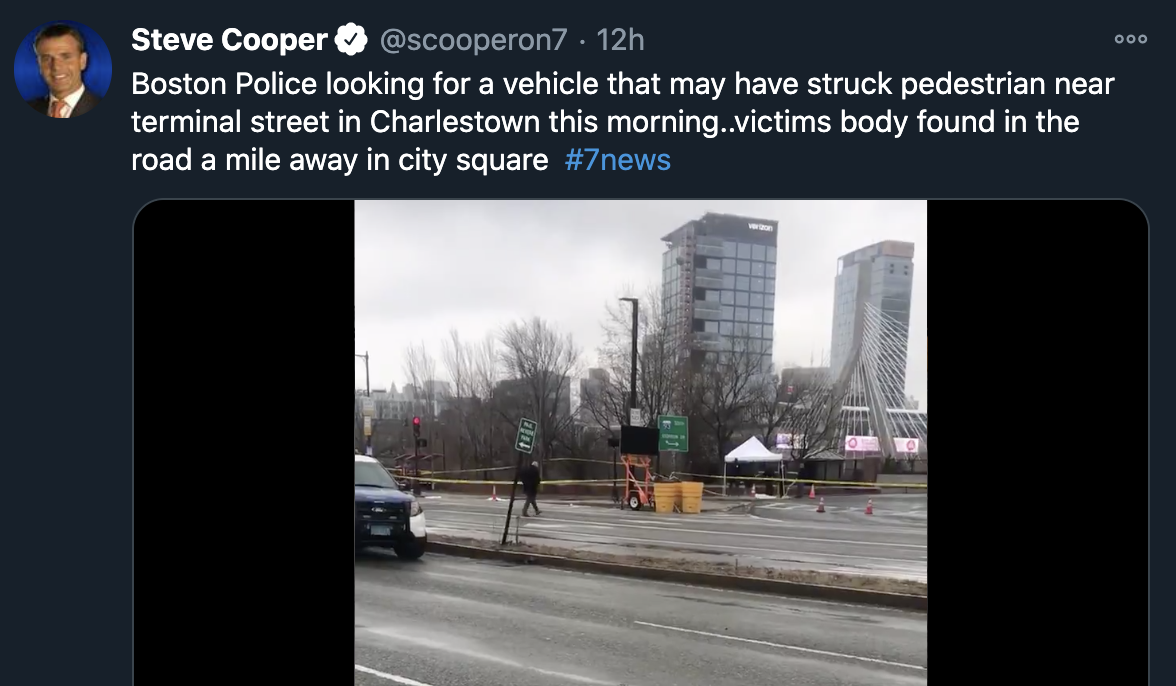Play the embedded street scene video
1176x686 pixels.
click(640, 442)
